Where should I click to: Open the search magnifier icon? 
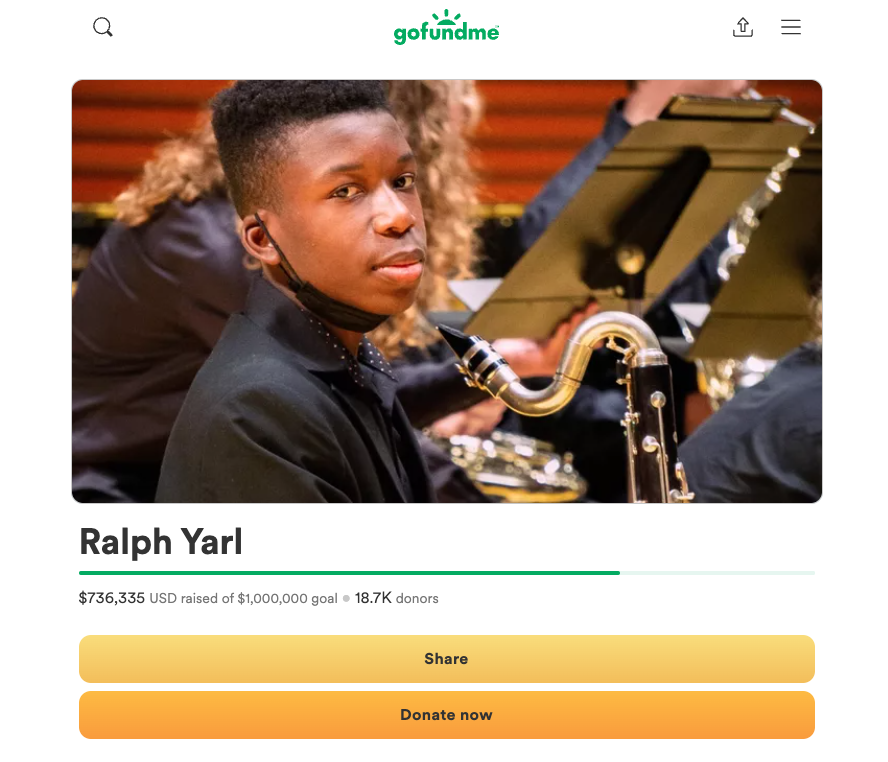103,27
